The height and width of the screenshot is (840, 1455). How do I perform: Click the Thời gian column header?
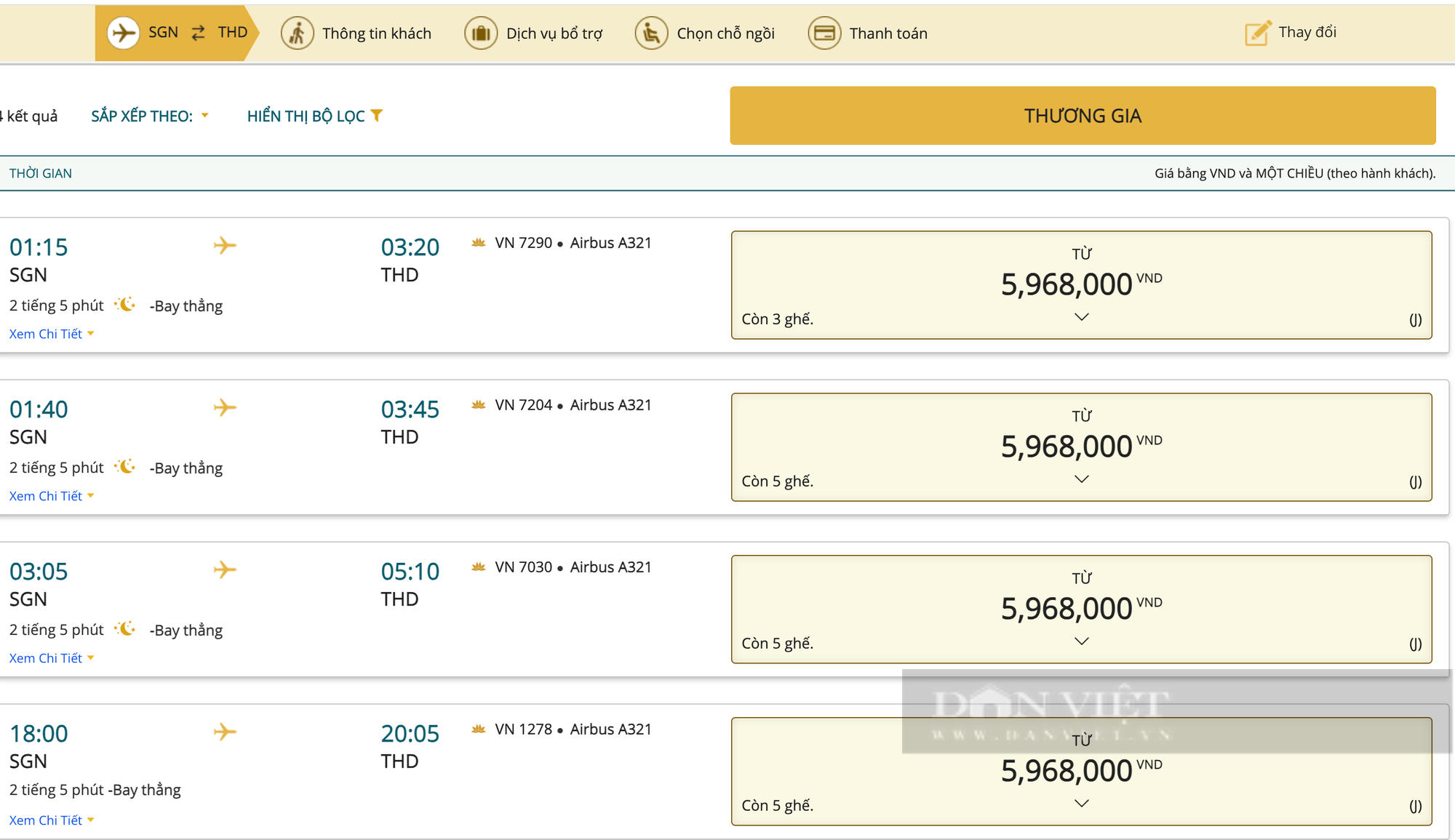pos(41,173)
